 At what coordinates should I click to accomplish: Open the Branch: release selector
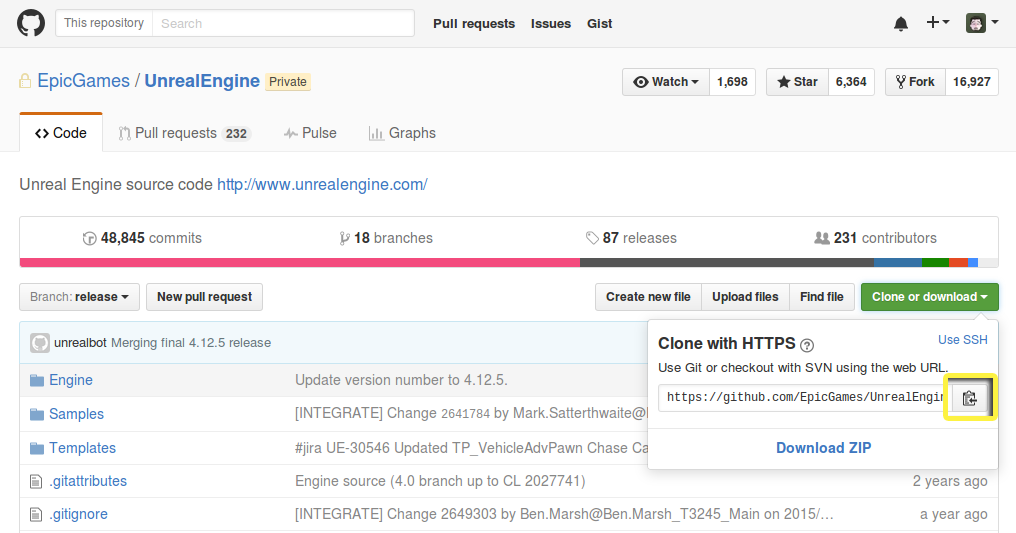(79, 297)
